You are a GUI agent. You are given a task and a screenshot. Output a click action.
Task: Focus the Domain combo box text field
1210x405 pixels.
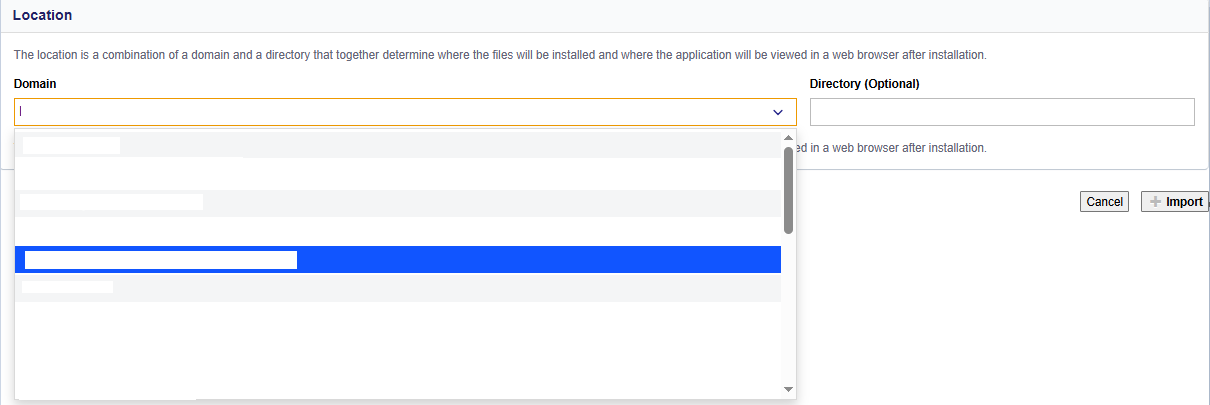(x=390, y=112)
